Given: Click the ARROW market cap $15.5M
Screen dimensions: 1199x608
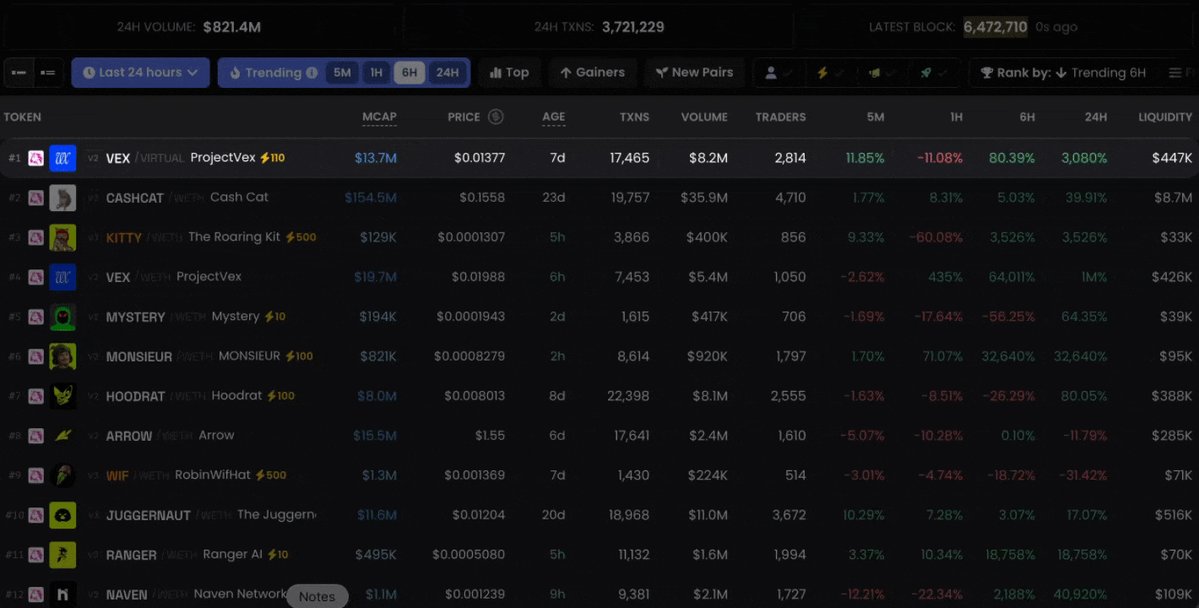Looking at the screenshot, I should coord(375,436).
